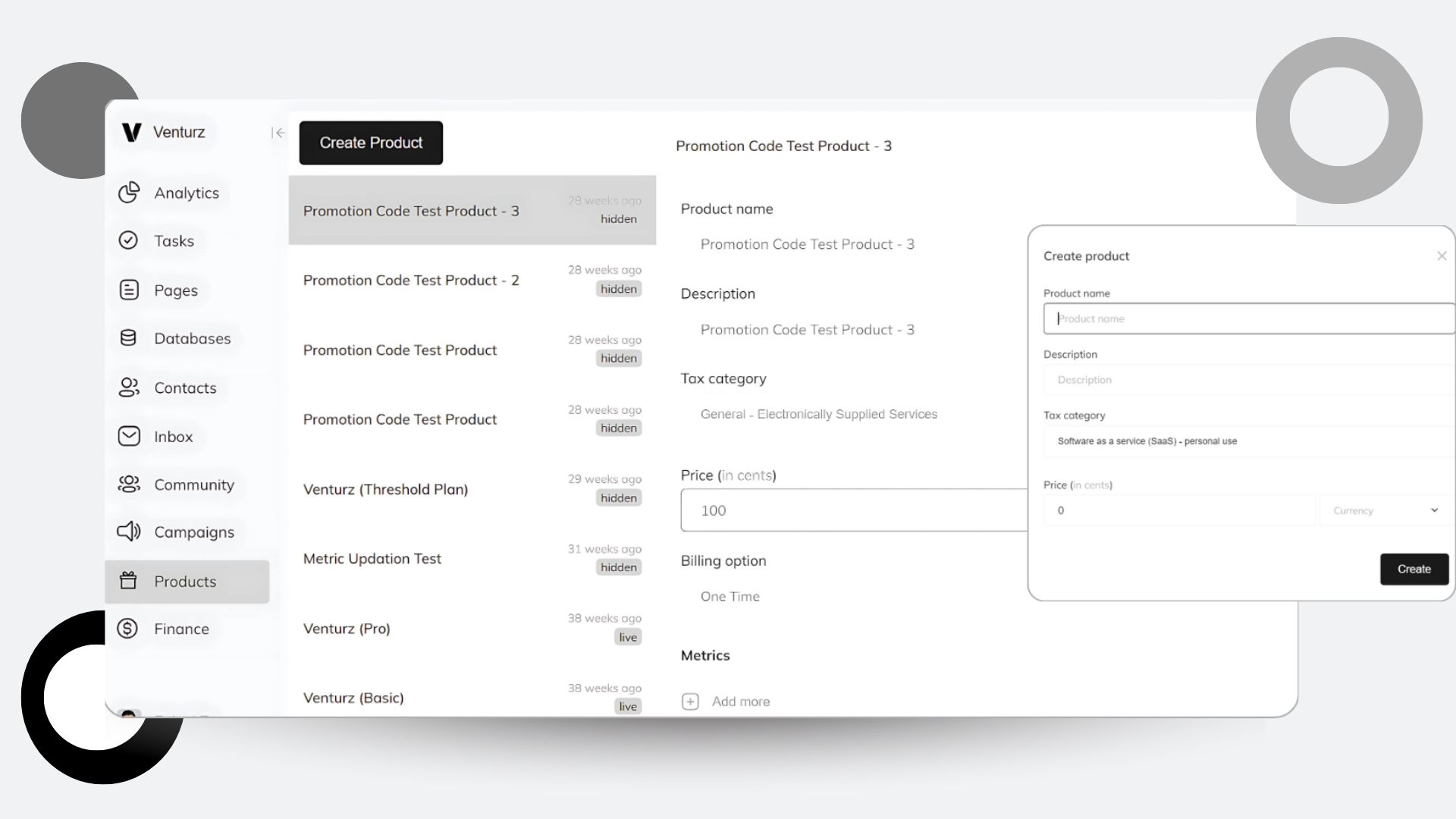Screen dimensions: 1456x819
Task: Focus the Product name input field
Action: click(x=1247, y=318)
